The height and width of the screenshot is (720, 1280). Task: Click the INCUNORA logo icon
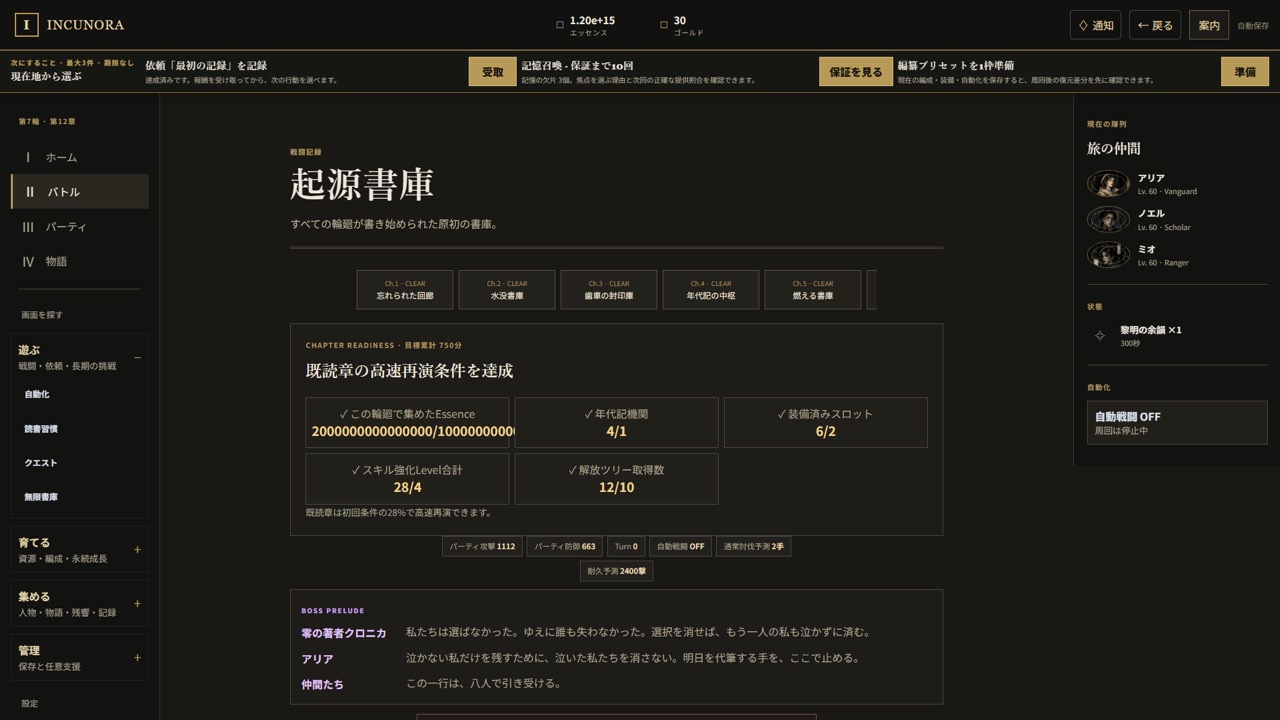(x=27, y=25)
